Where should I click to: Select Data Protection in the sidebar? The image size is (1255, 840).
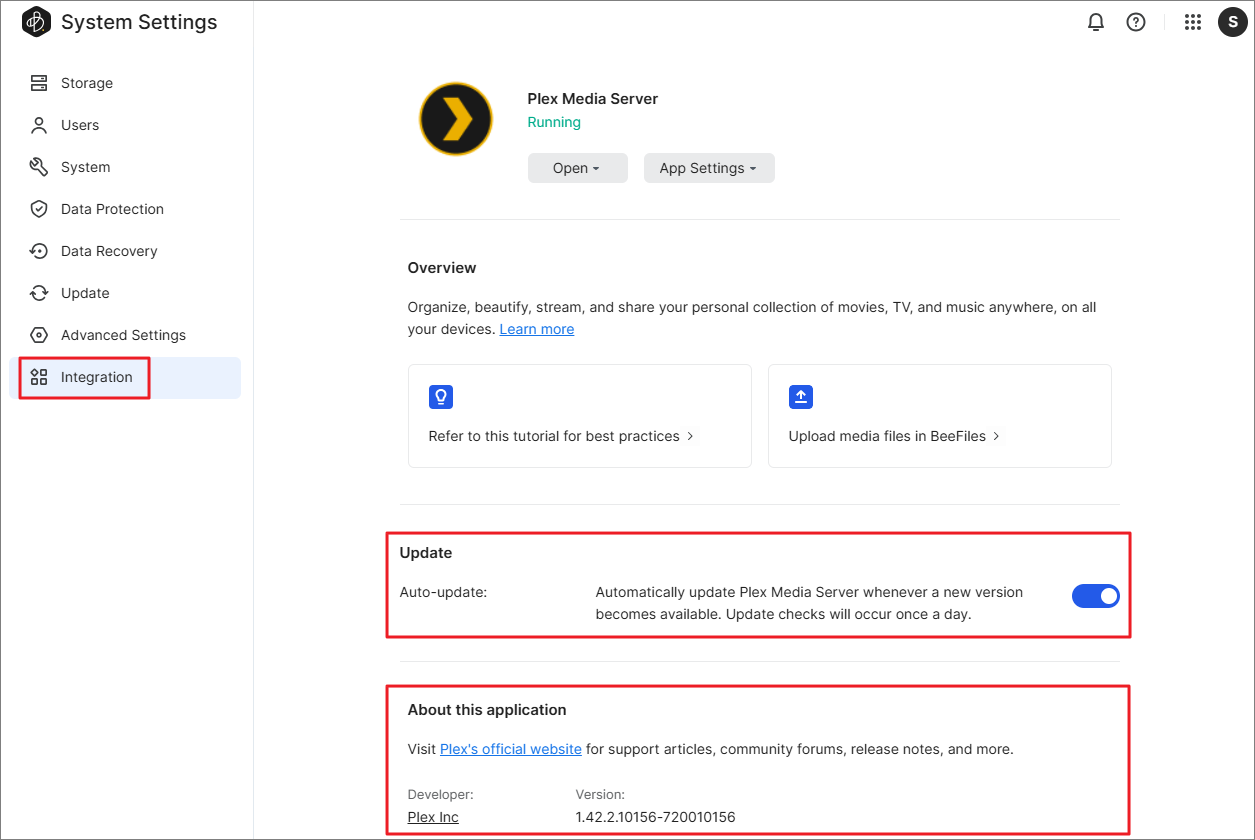[x=125, y=209]
